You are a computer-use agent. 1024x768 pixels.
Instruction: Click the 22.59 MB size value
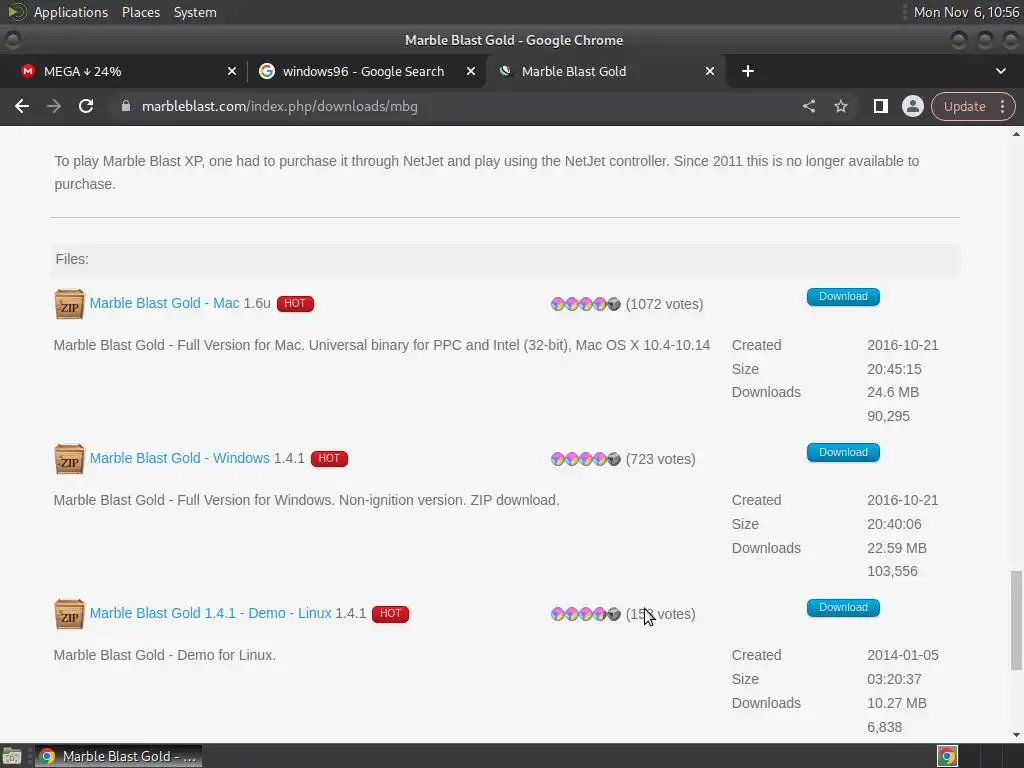click(897, 548)
